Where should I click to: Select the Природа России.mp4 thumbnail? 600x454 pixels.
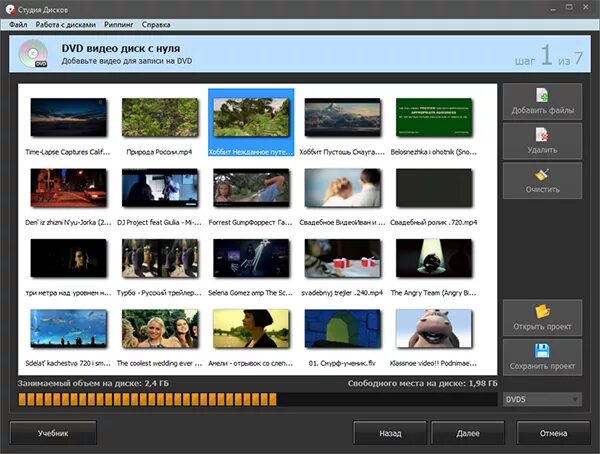160,117
